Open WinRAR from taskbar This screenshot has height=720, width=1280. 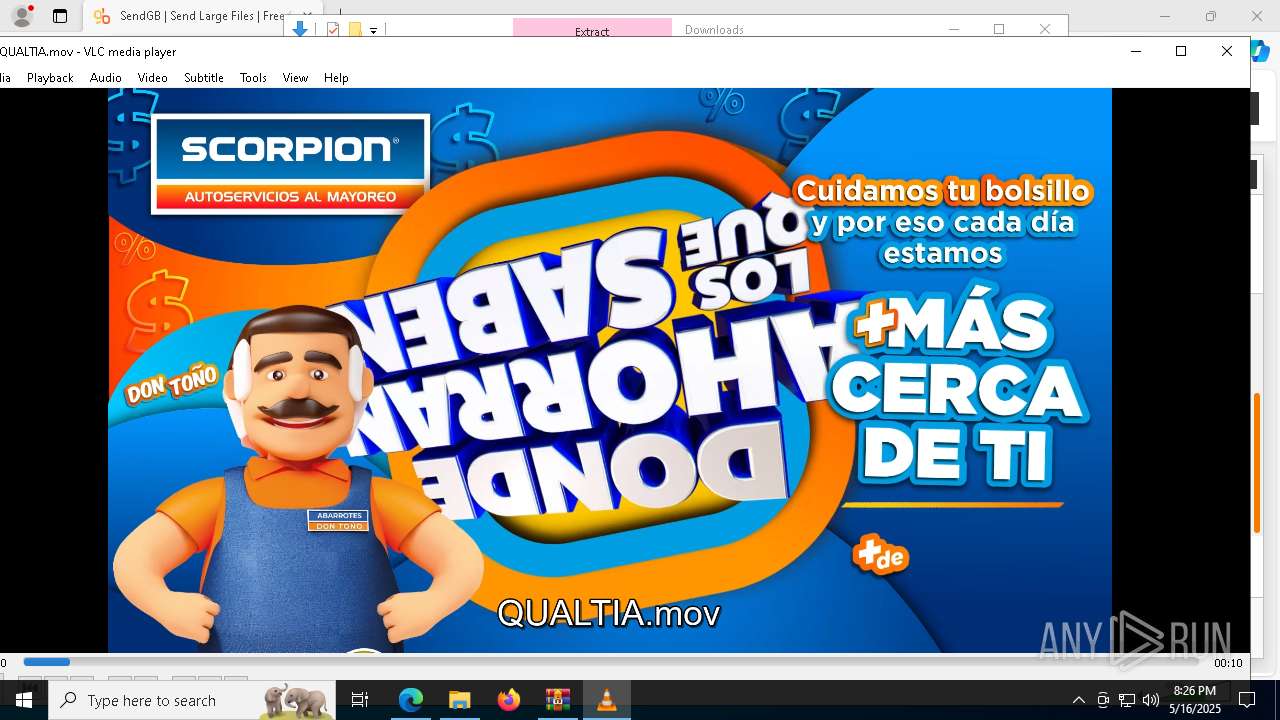coord(557,700)
